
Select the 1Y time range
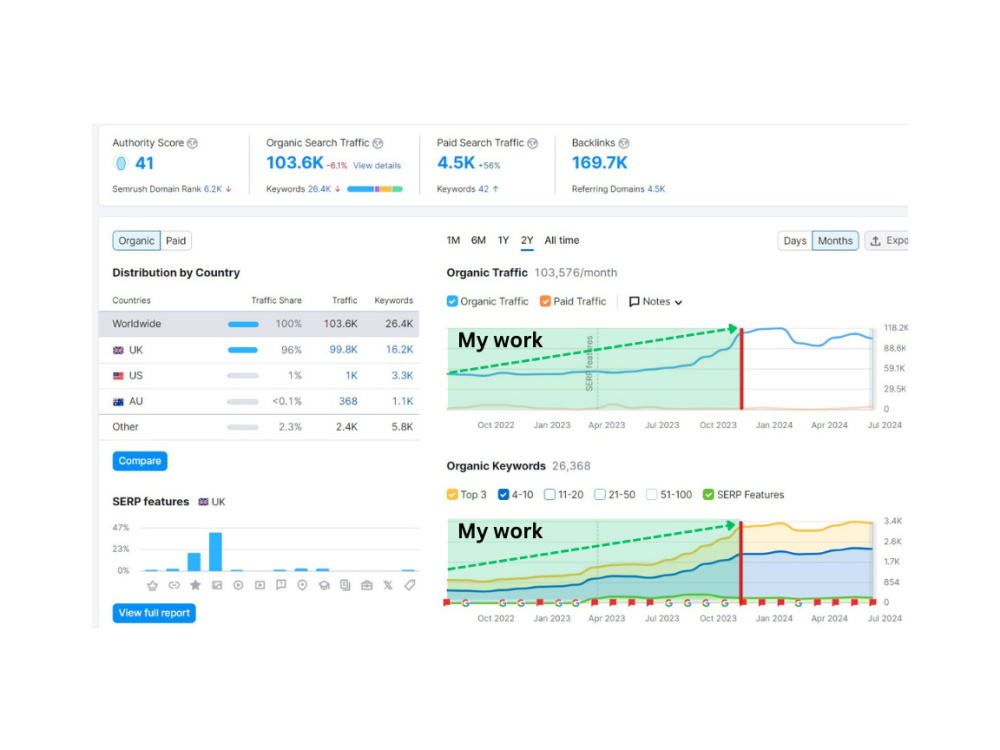tap(503, 240)
